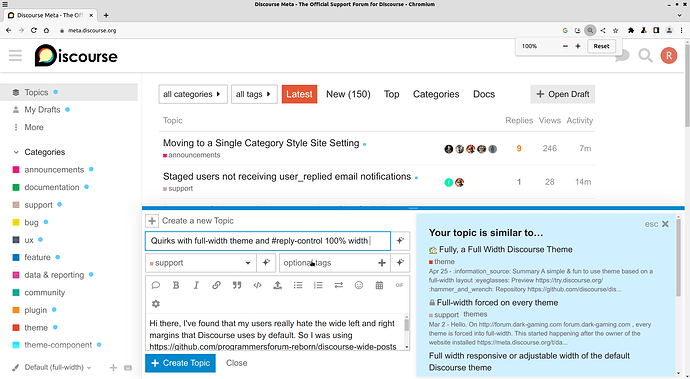Insert hyperlink in composer
The image size is (690, 379).
[217, 285]
